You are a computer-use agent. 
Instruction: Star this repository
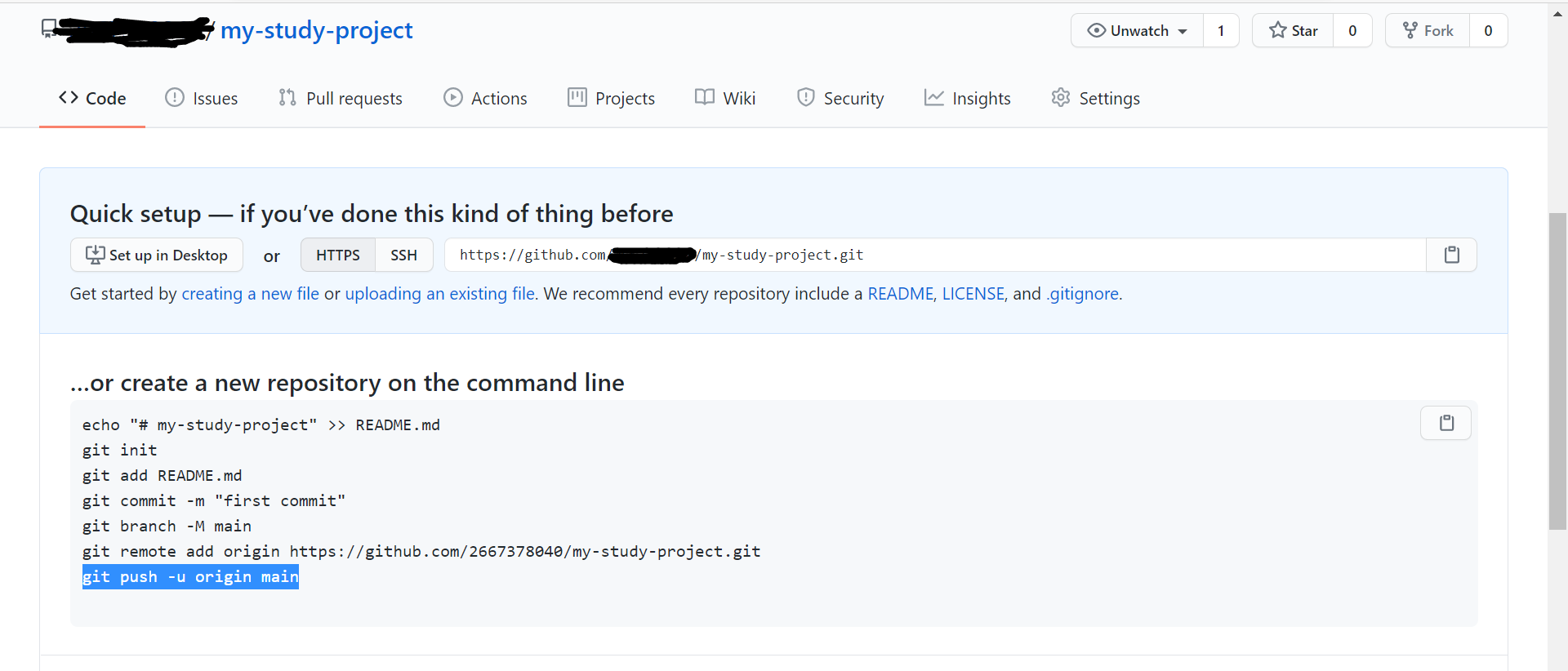[x=1293, y=30]
